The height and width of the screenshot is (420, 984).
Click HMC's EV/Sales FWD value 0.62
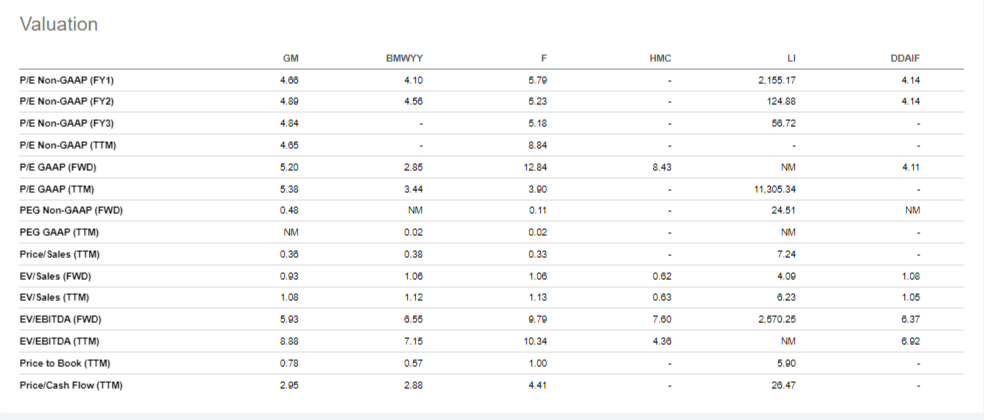[x=661, y=276]
